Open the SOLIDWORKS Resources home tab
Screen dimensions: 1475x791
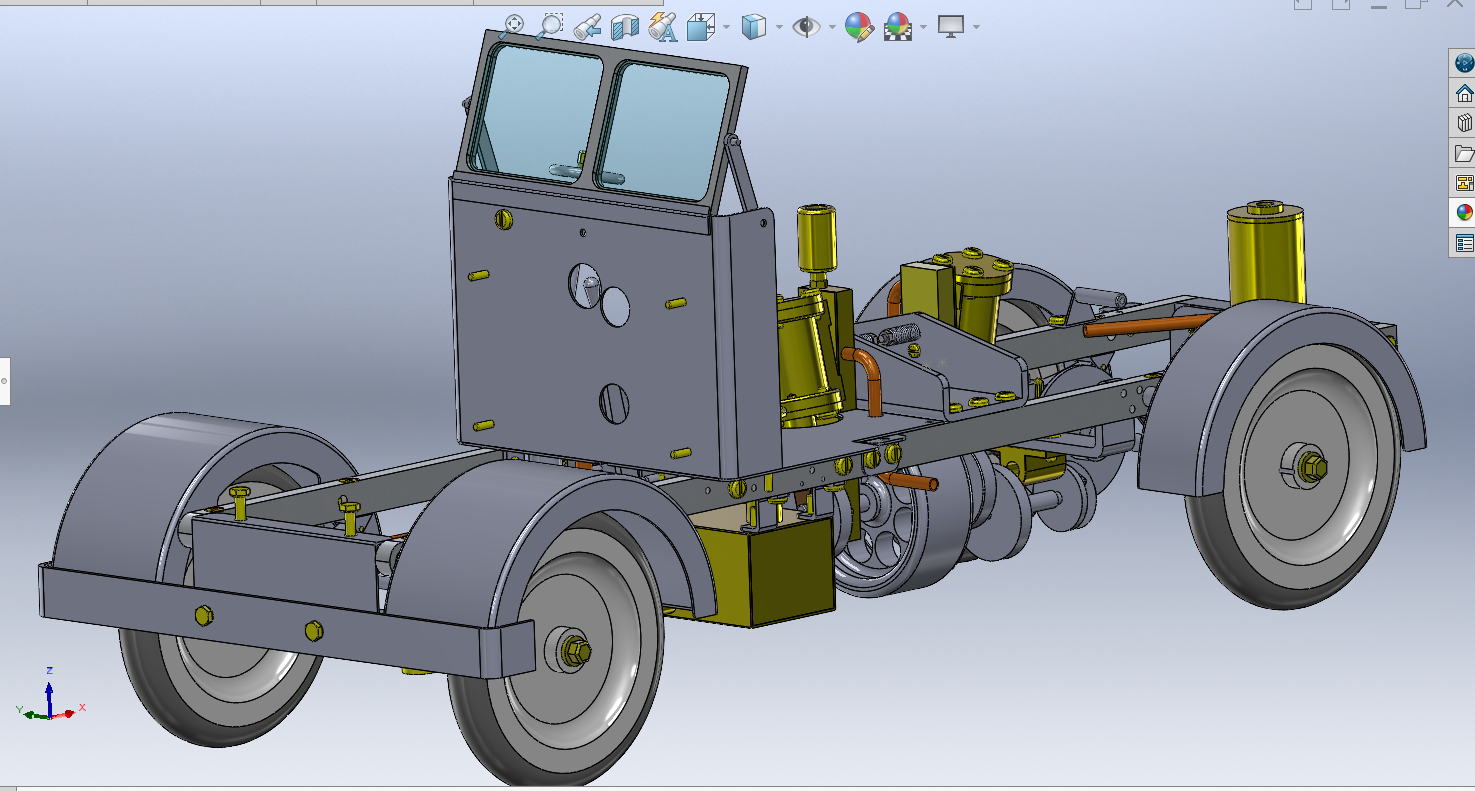click(x=1464, y=93)
